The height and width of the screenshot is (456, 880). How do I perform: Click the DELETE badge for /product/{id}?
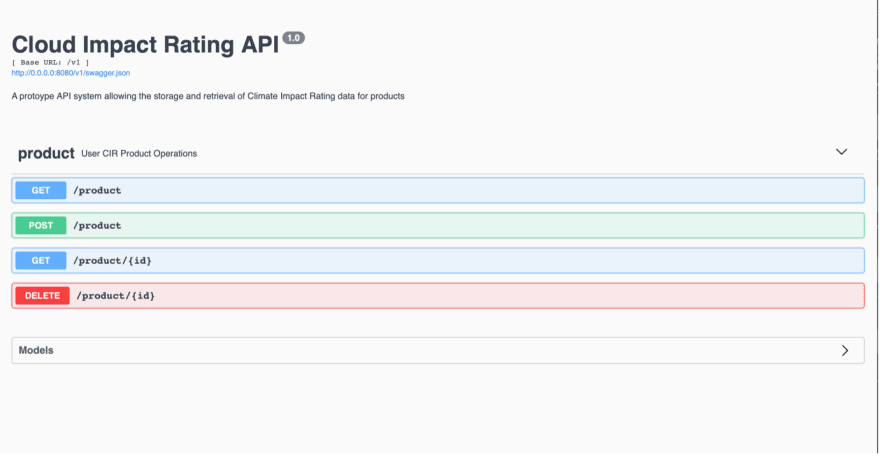(43, 296)
